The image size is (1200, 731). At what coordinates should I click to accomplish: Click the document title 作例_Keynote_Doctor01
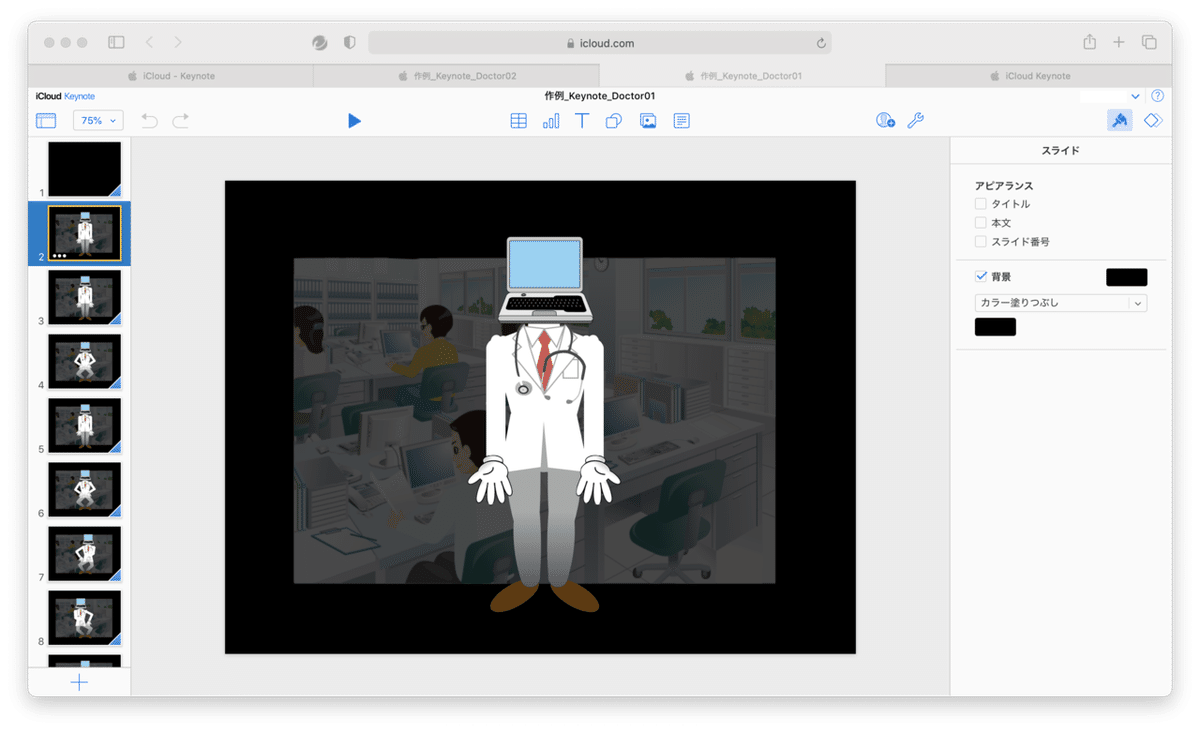(x=600, y=96)
